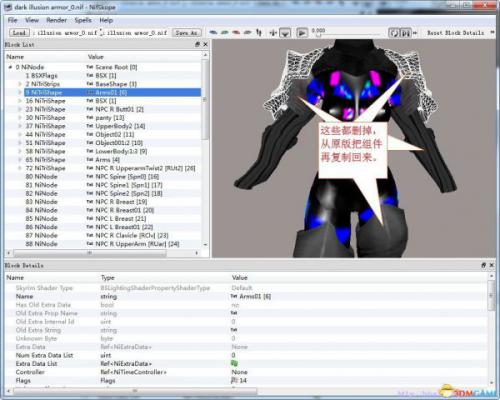Toggle the animation loop button

[x=394, y=33]
